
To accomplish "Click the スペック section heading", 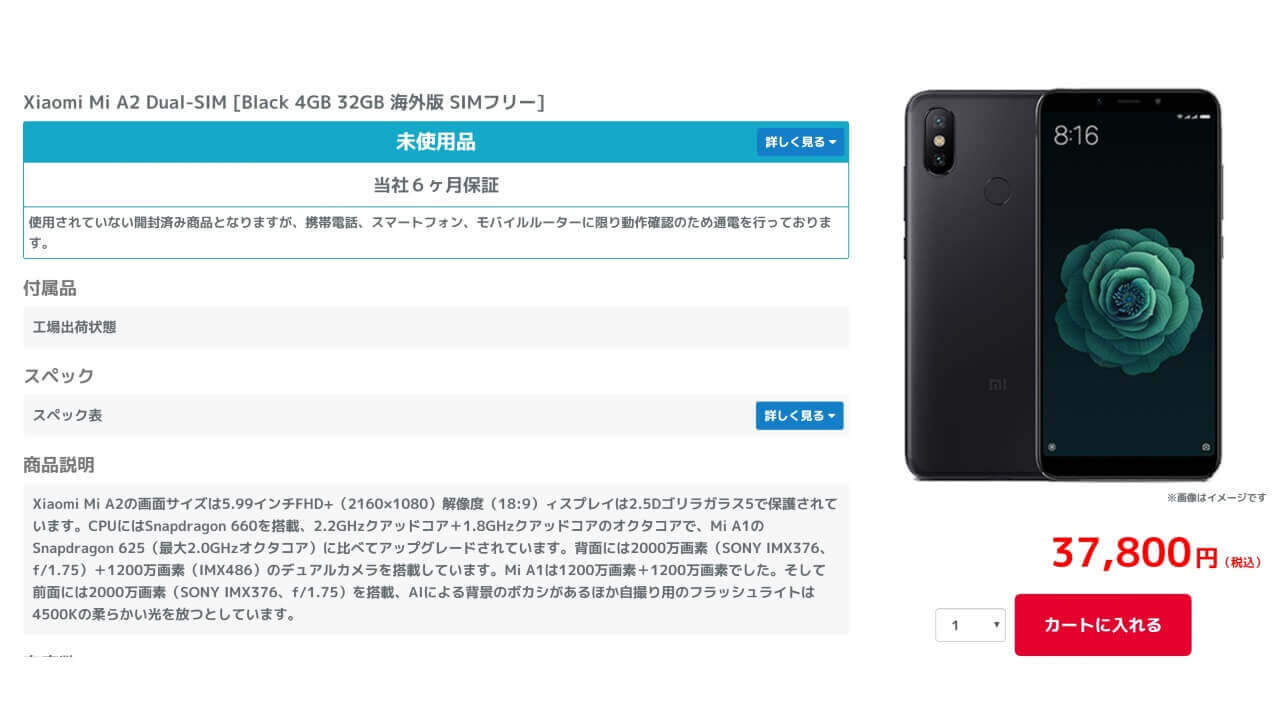I will click(x=59, y=376).
